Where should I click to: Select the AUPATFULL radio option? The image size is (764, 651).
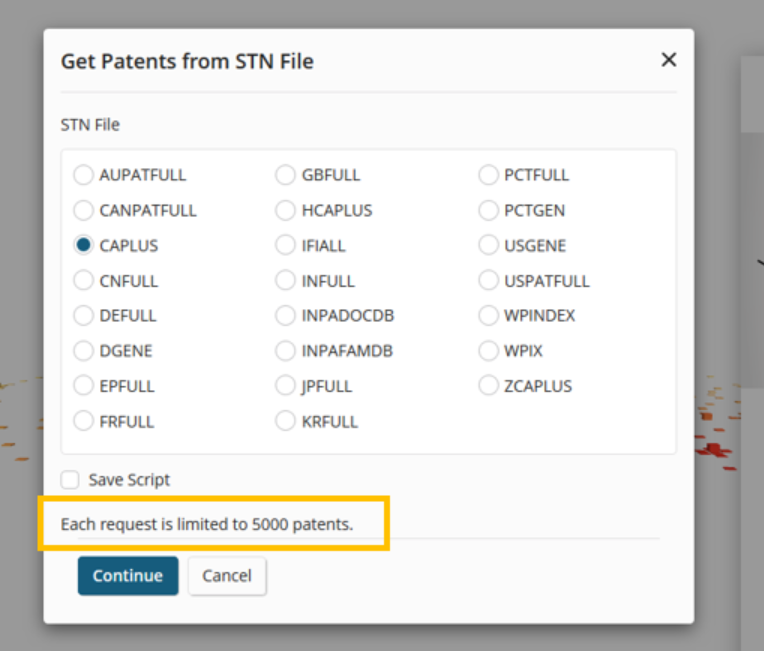pyautogui.click(x=83, y=175)
